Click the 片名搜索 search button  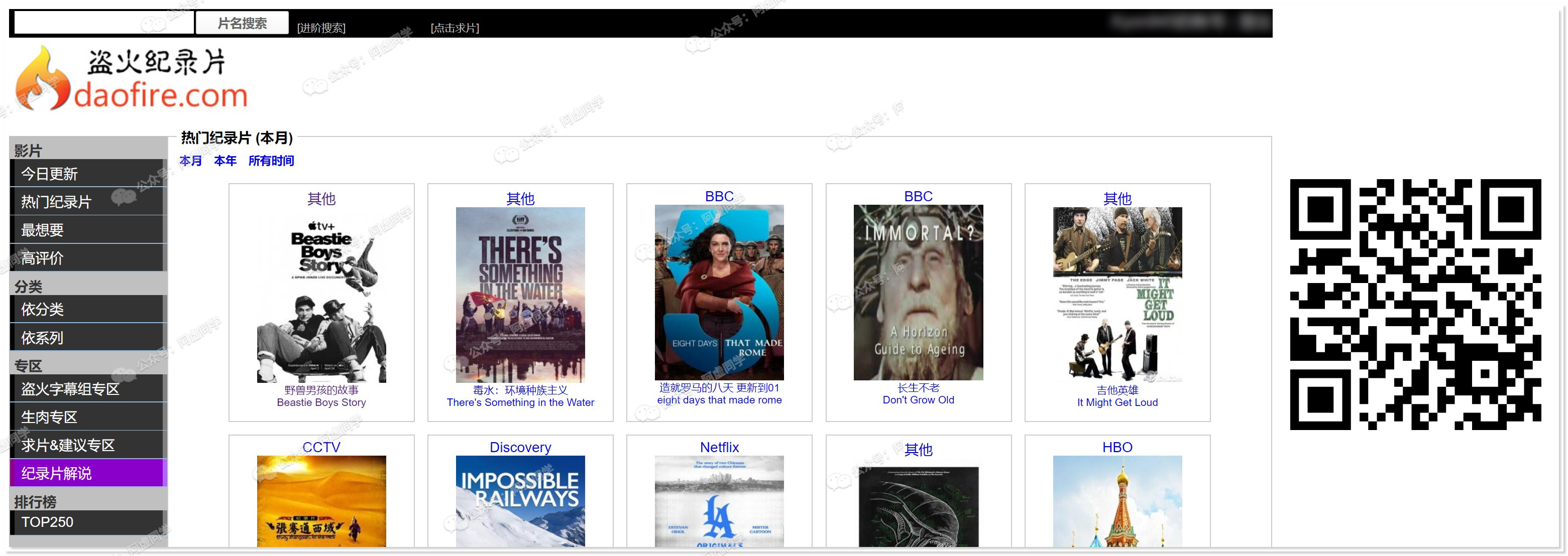242,23
